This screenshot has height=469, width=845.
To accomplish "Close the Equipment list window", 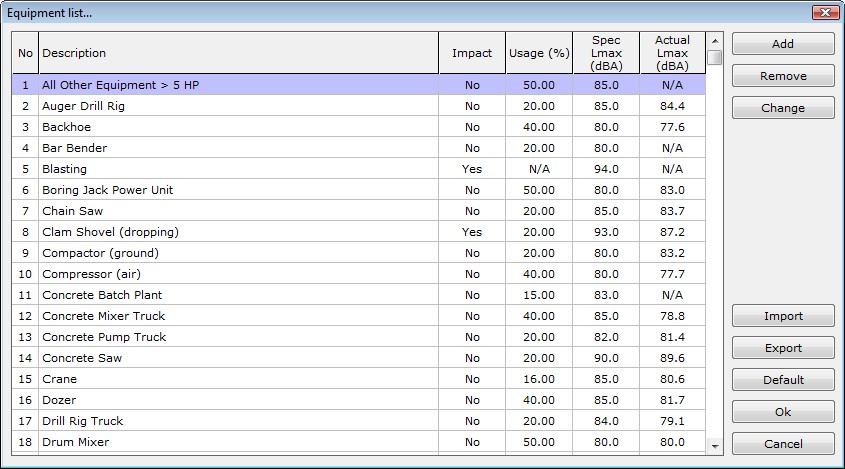I will click(826, 12).
